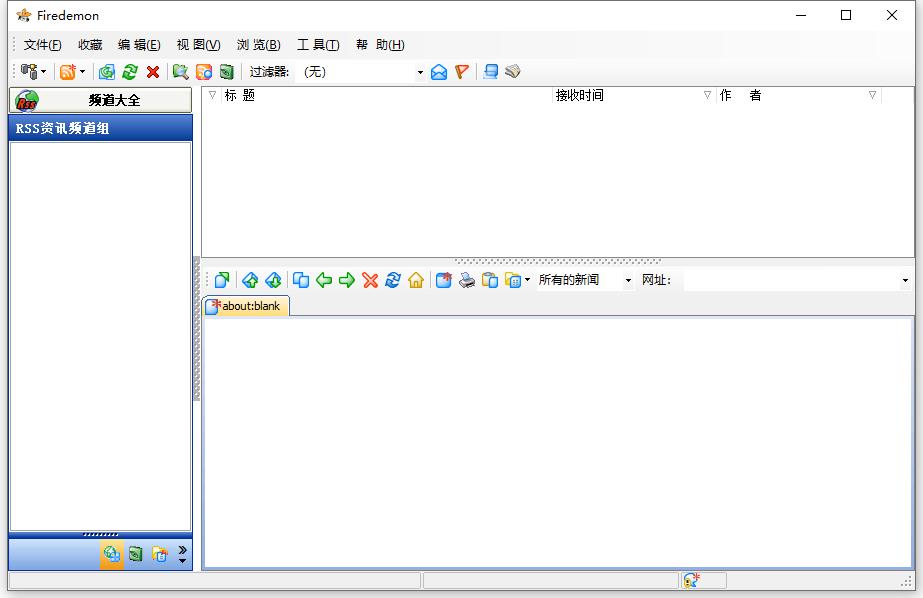923x598 pixels.
Task: Click the search magnifier icon
Action: (x=181, y=72)
